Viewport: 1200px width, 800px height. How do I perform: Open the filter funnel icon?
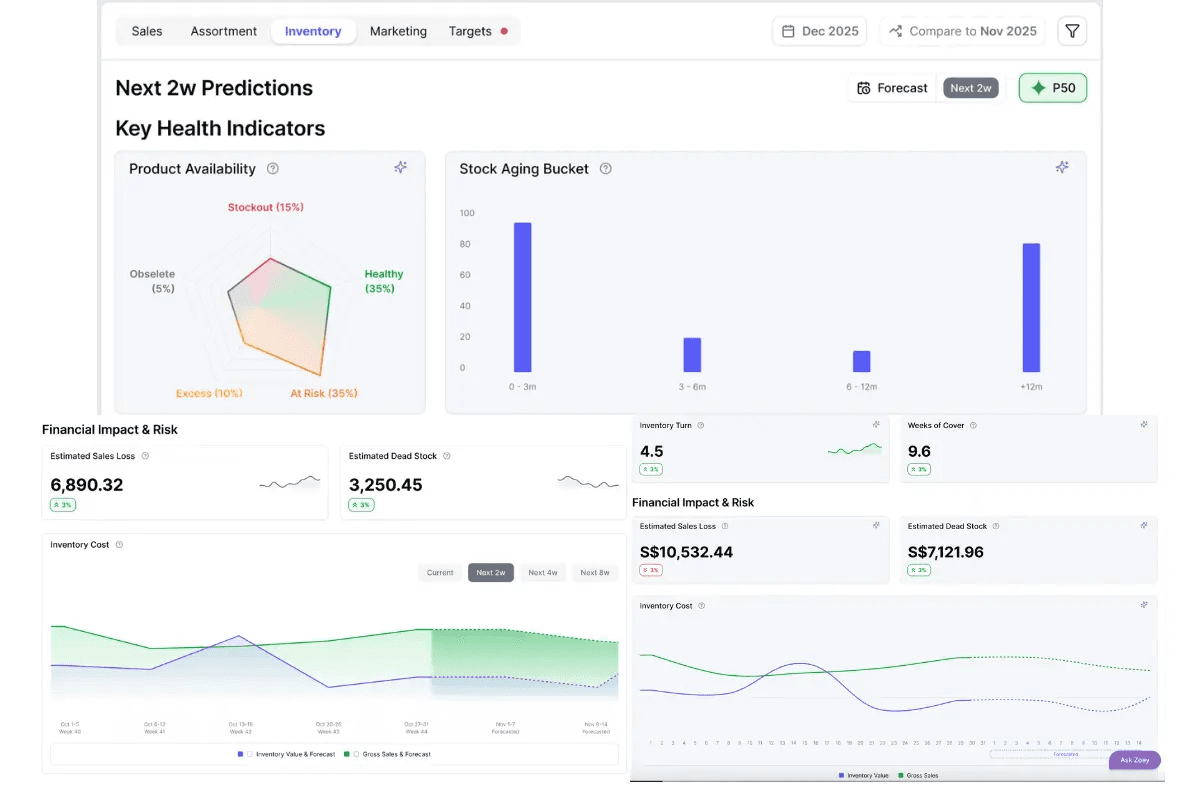1072,31
